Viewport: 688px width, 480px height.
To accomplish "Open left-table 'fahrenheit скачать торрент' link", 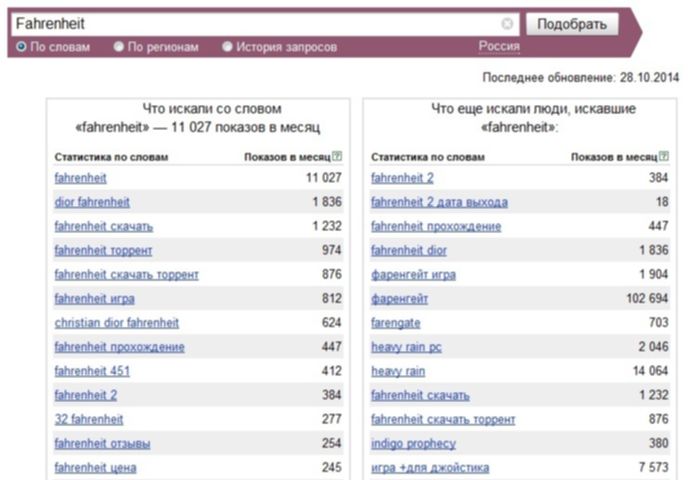I will [x=126, y=275].
